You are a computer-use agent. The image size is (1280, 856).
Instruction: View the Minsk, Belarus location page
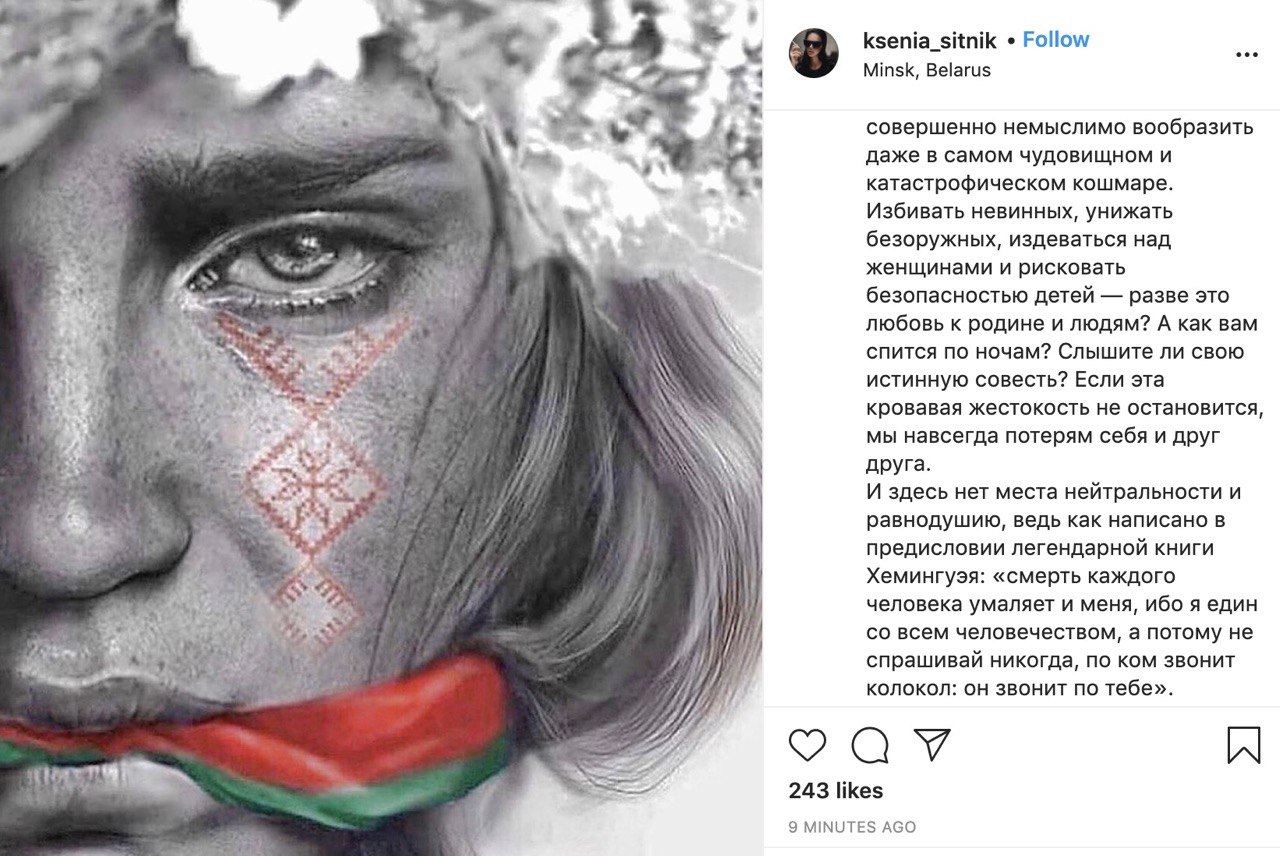pyautogui.click(x=926, y=70)
